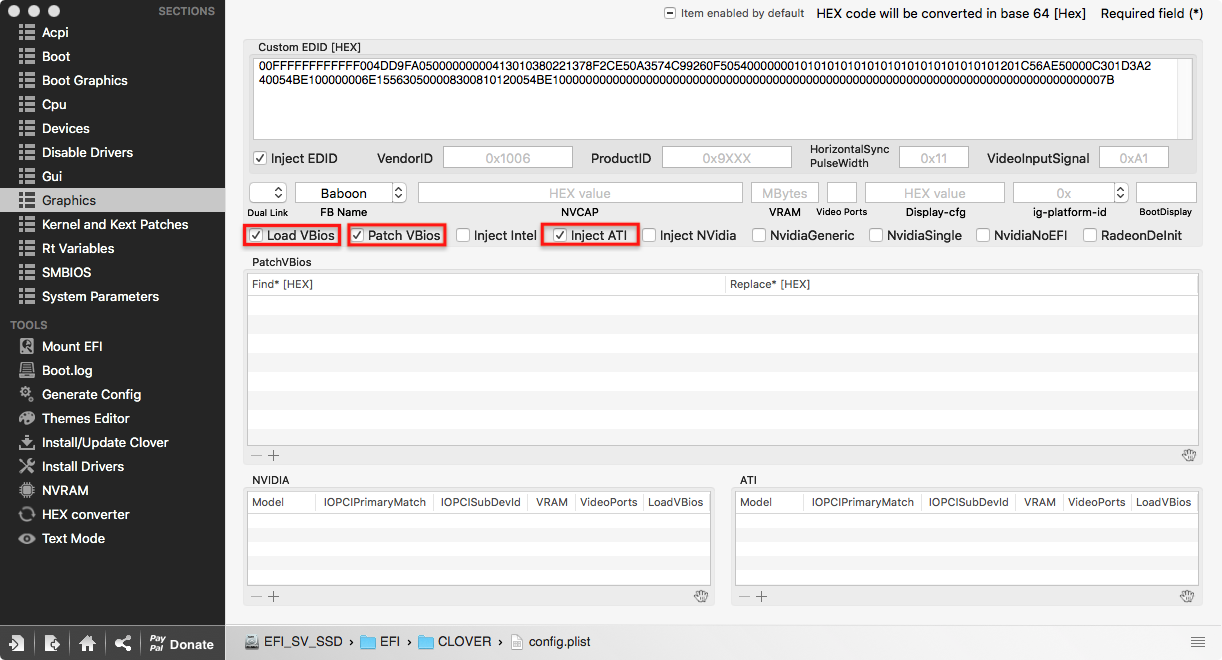Click the VendorID input field

508,158
